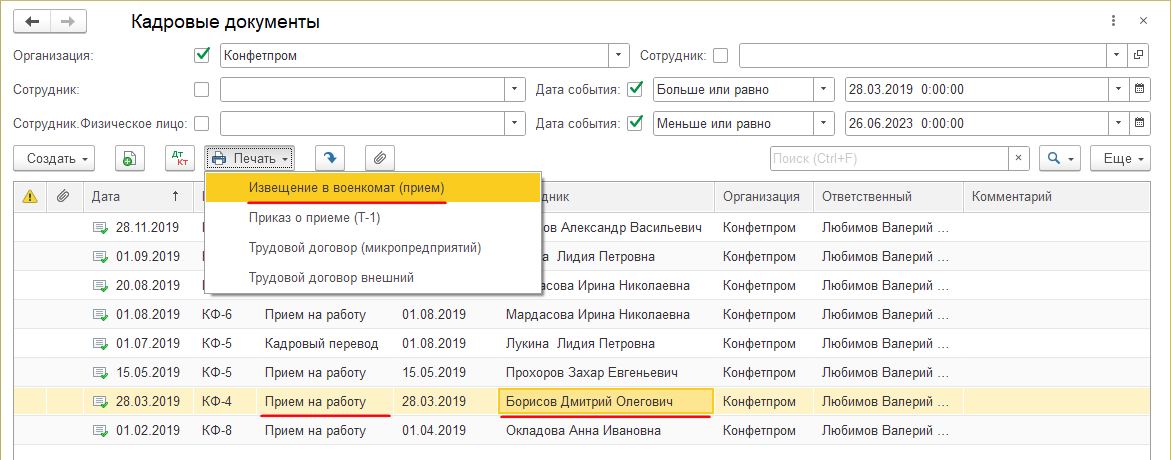Click document icon in 28.11.2019 row
This screenshot has height=460, width=1171.
point(100,227)
